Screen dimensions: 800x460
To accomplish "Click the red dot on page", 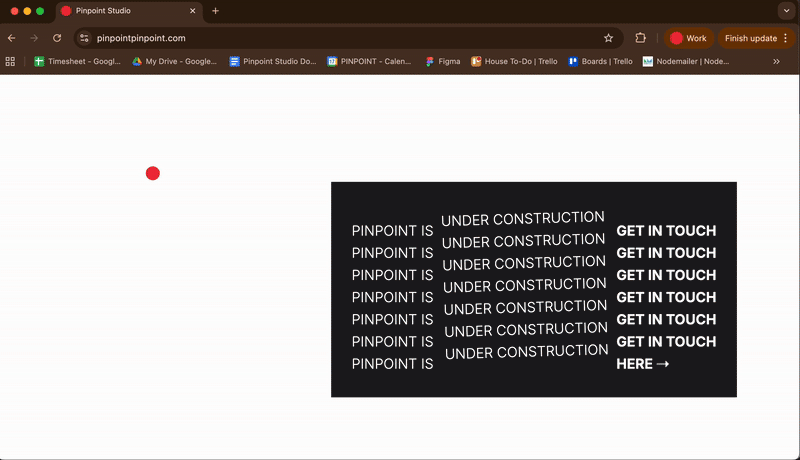I will click(153, 173).
